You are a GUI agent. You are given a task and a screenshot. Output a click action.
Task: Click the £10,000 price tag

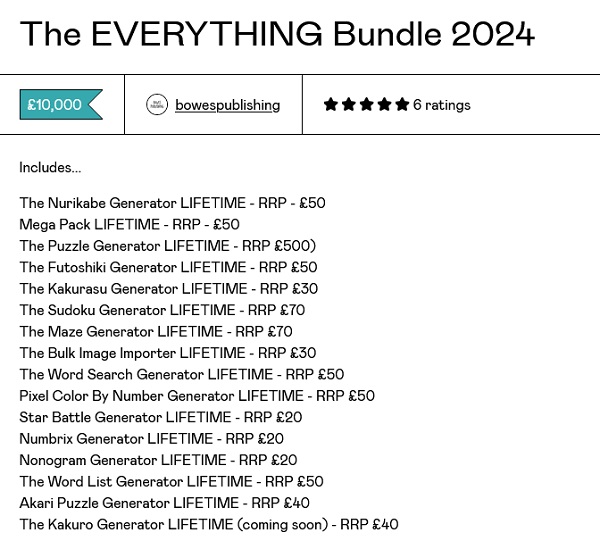tap(58, 105)
